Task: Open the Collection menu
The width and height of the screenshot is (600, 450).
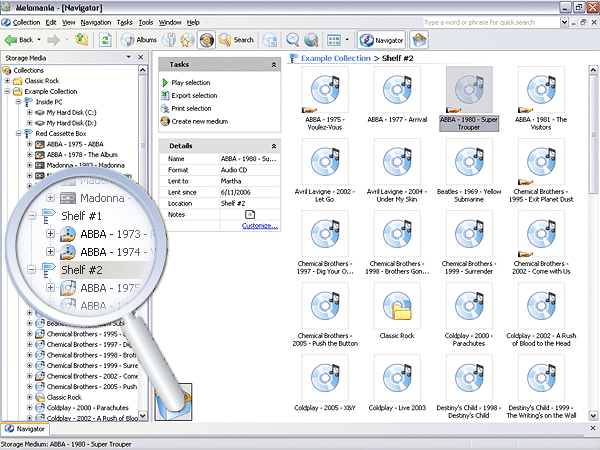Action: (26, 21)
